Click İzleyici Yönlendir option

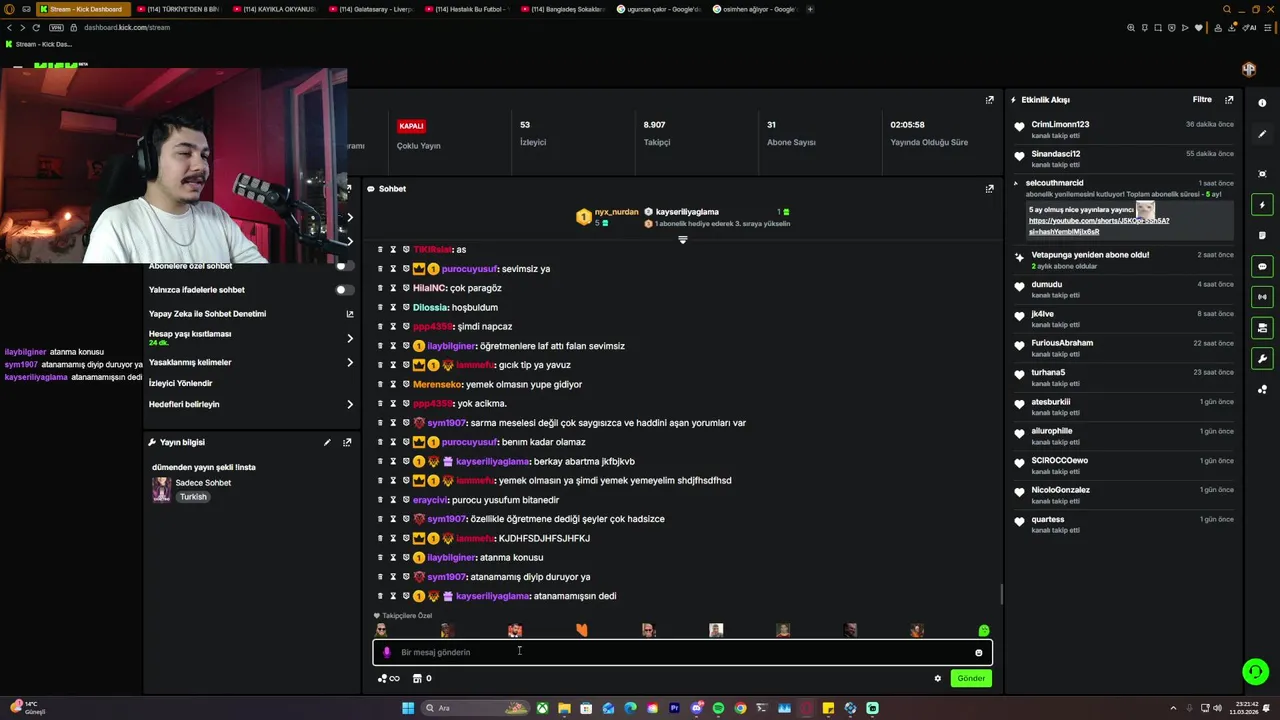180,383
